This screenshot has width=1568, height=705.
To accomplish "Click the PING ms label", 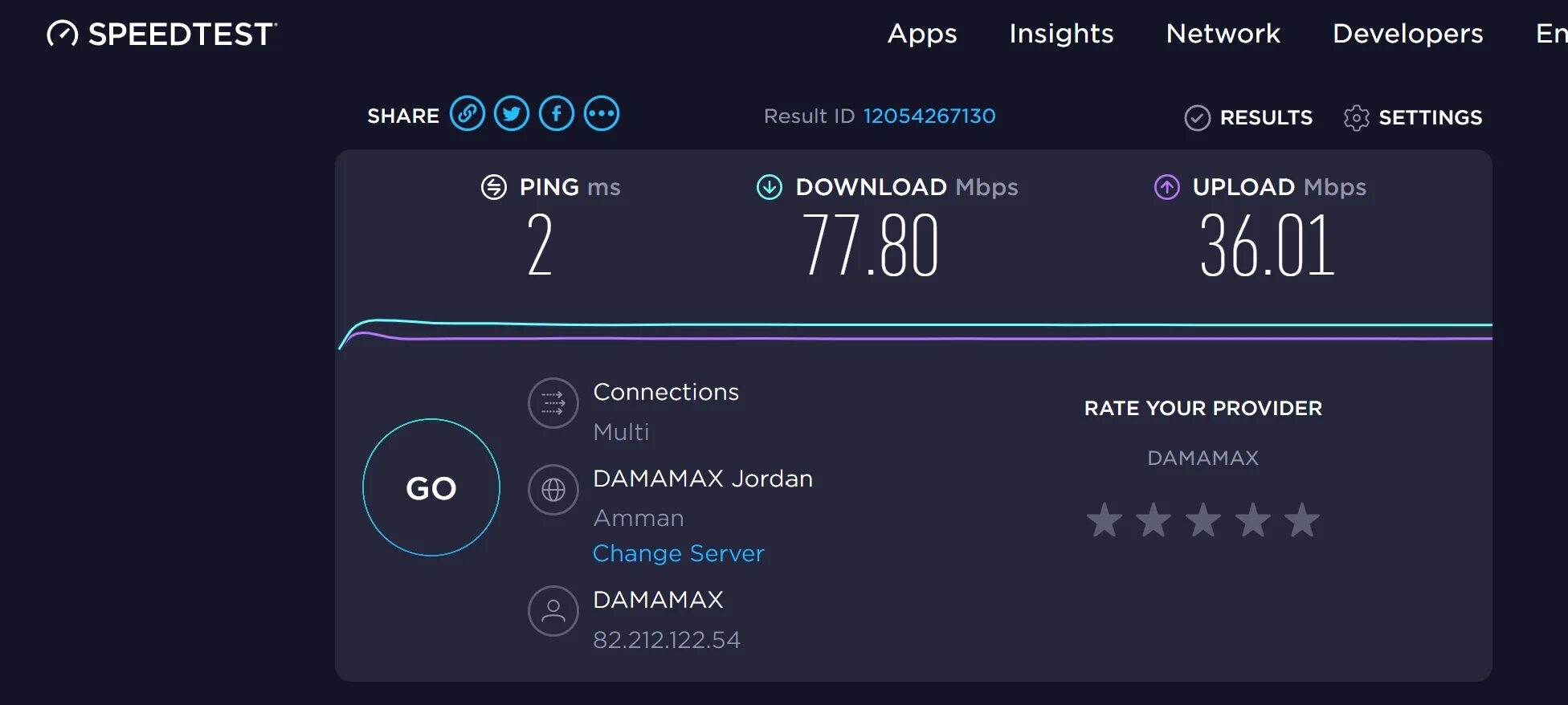I will coord(570,187).
